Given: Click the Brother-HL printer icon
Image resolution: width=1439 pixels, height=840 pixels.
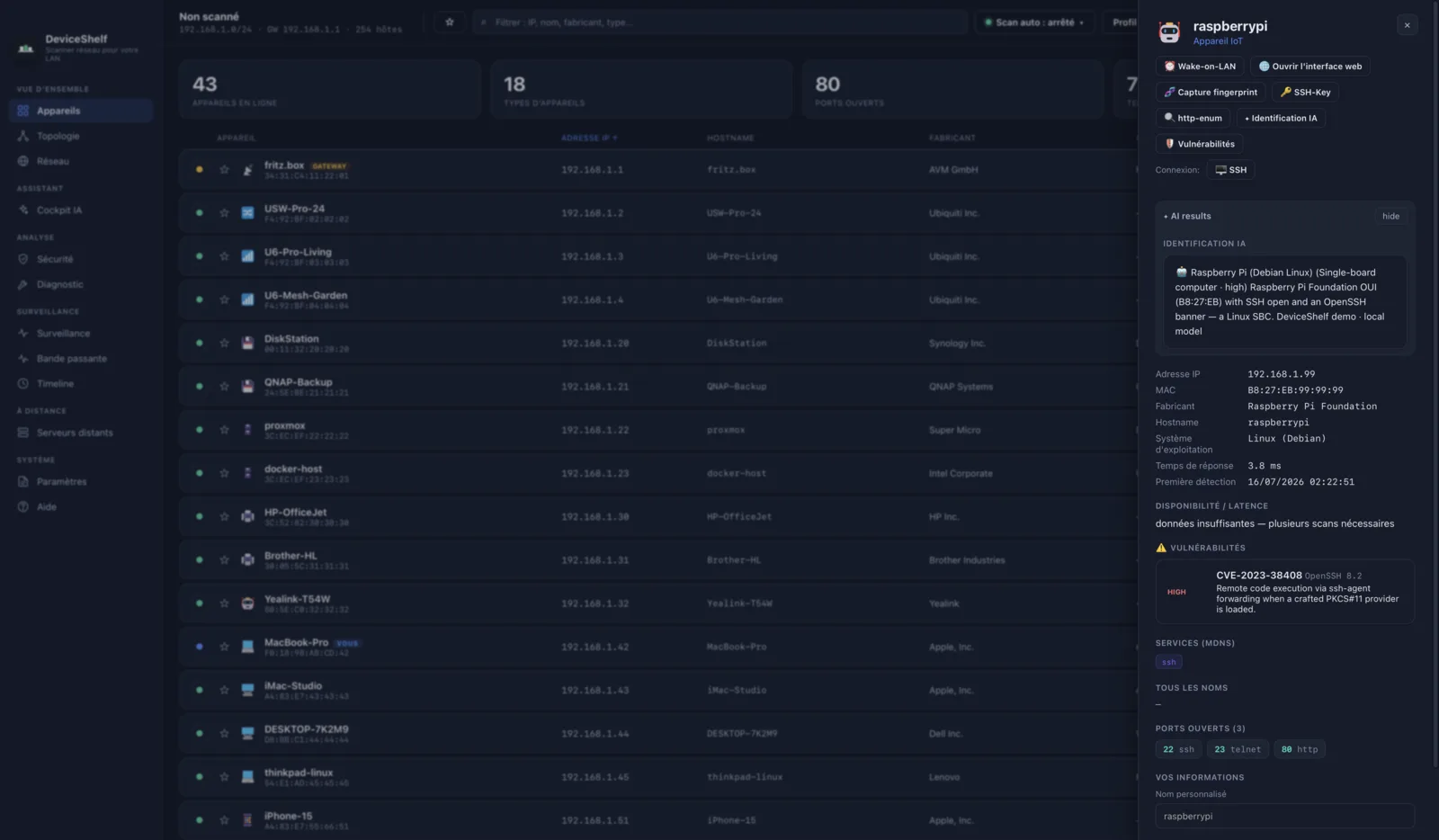Looking at the screenshot, I should 247,559.
